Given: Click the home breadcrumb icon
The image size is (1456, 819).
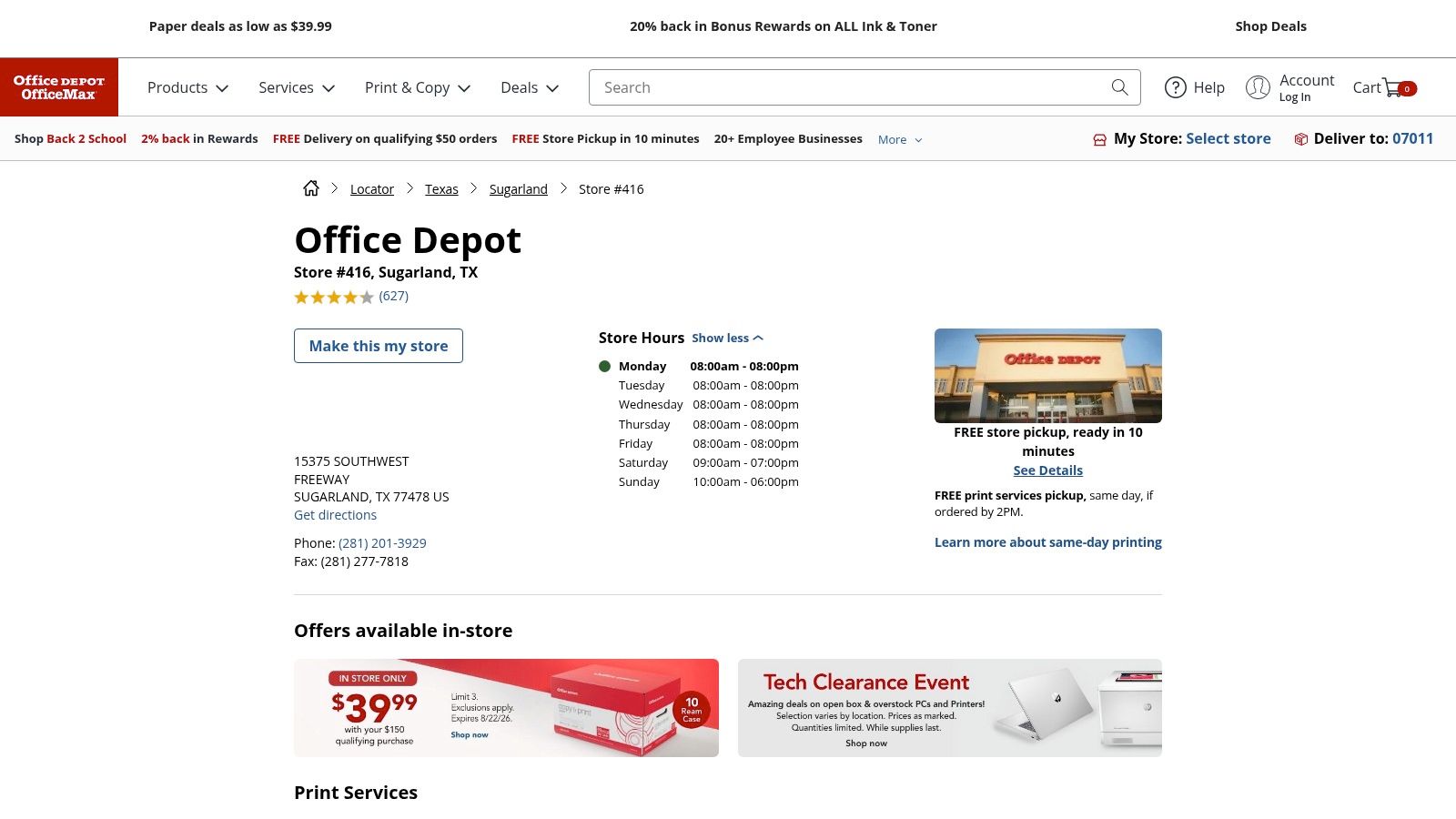Looking at the screenshot, I should pos(311,188).
